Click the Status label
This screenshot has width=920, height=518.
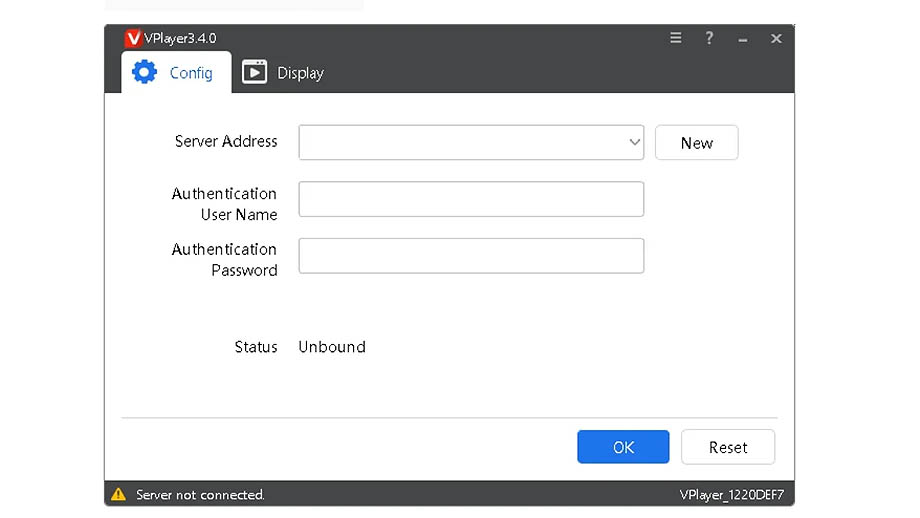(256, 347)
